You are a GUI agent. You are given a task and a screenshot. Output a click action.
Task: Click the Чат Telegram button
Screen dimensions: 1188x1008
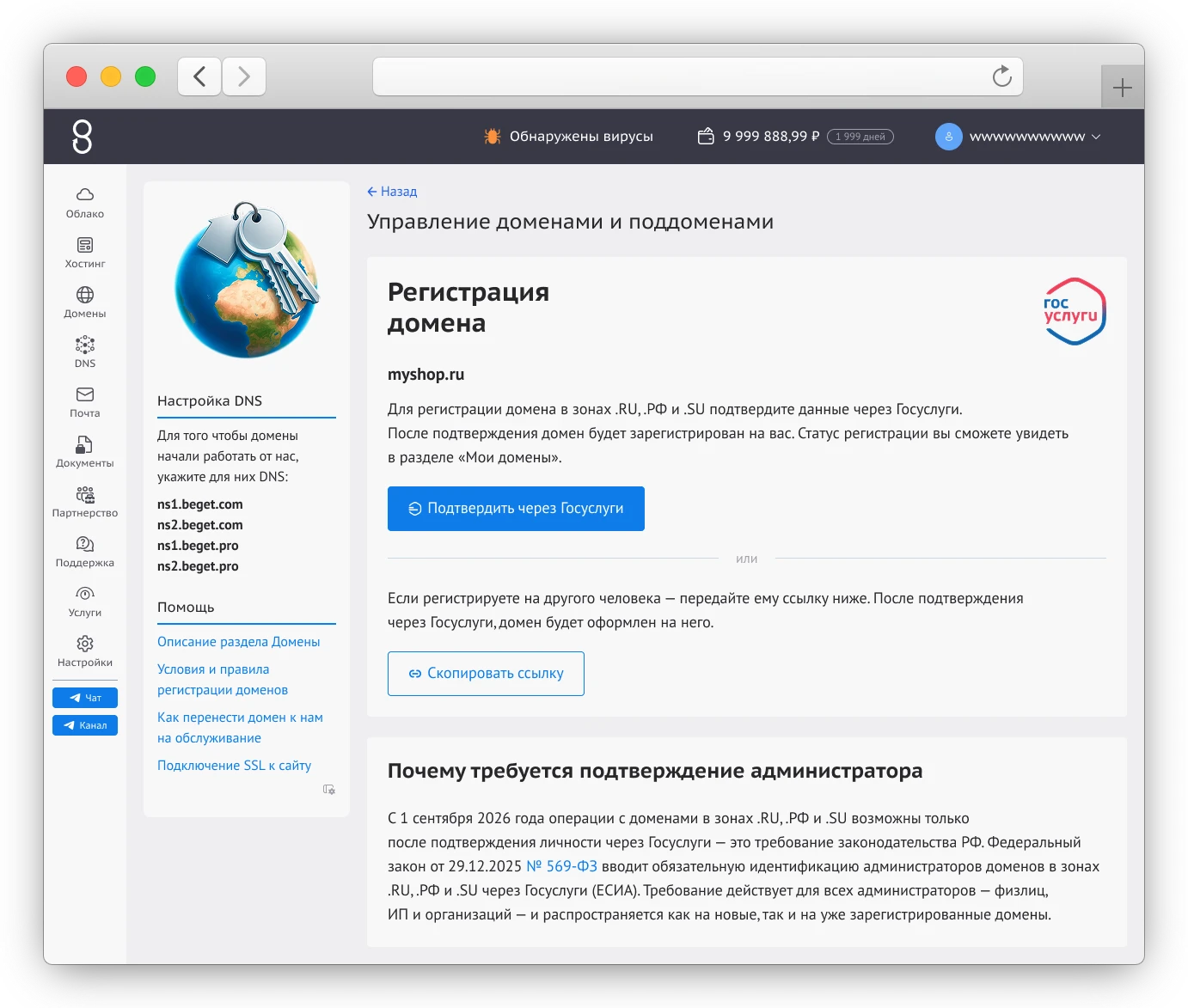[x=85, y=698]
